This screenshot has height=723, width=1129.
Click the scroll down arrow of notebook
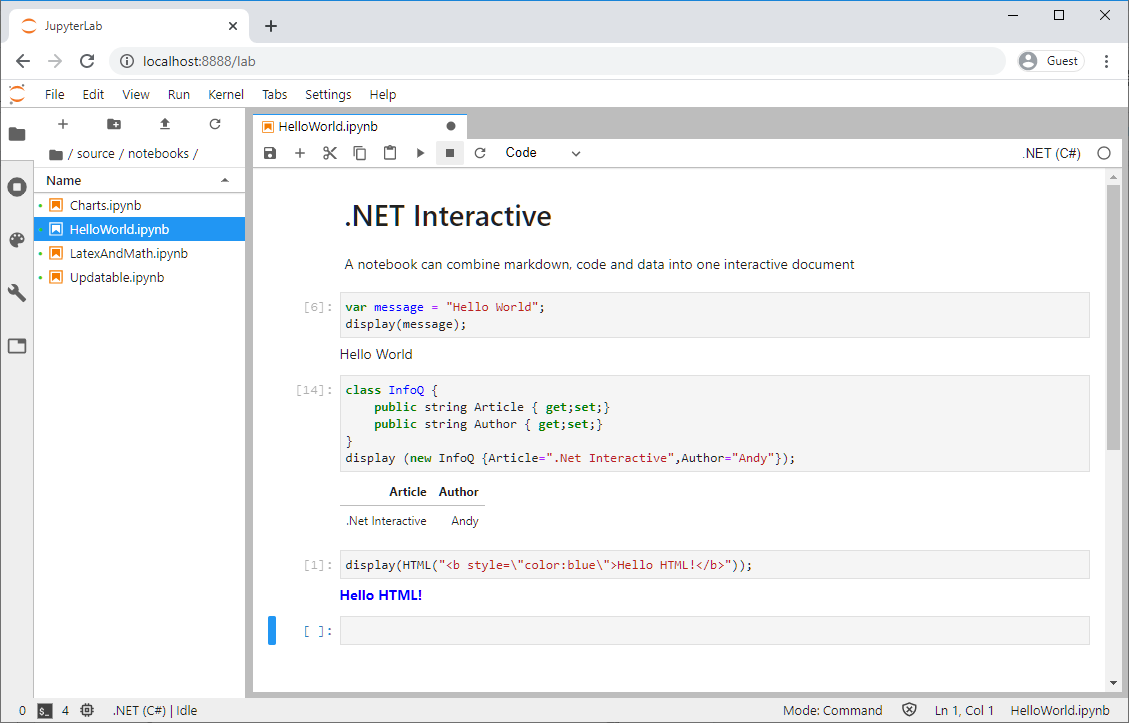click(x=1113, y=683)
